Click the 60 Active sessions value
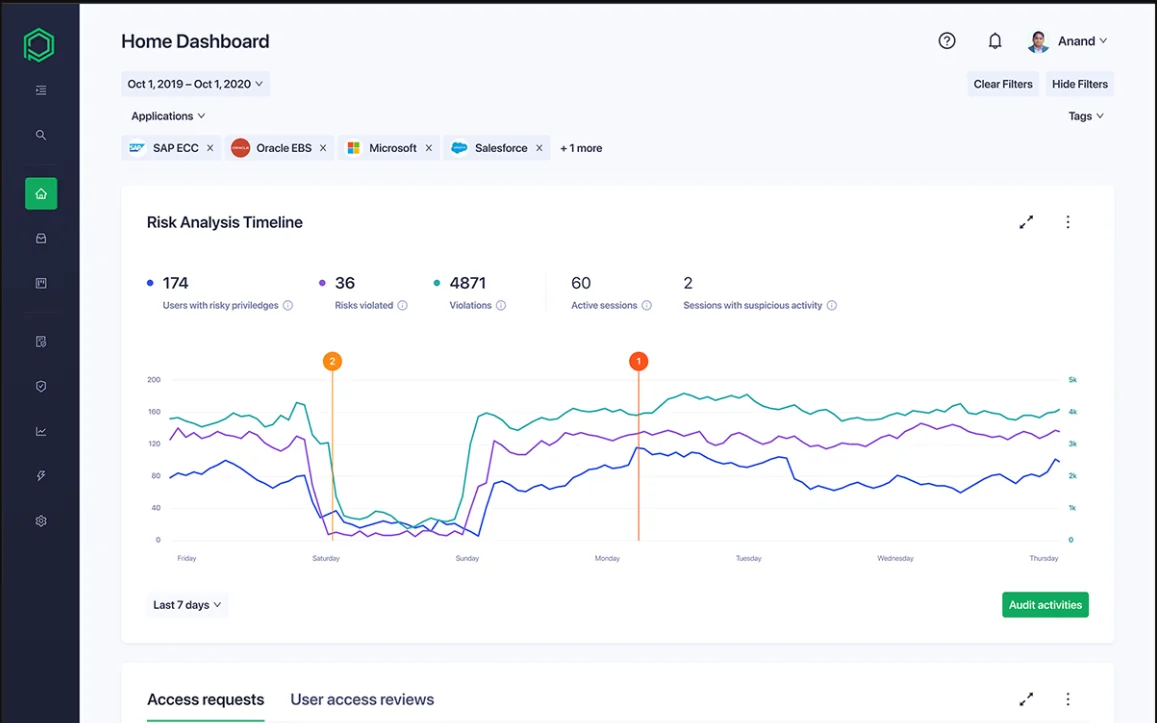The height and width of the screenshot is (723, 1157). tap(581, 283)
